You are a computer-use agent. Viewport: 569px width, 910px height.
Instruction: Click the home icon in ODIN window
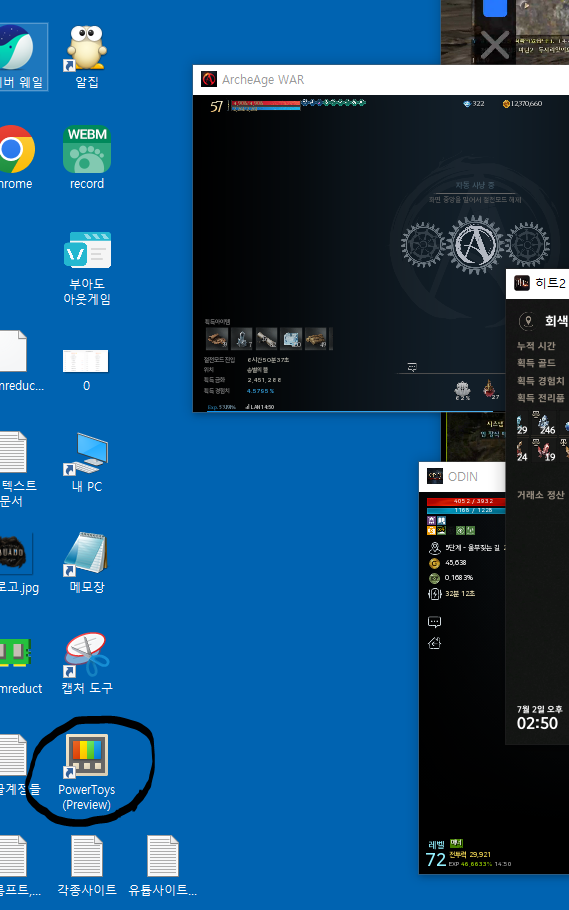pos(434,642)
